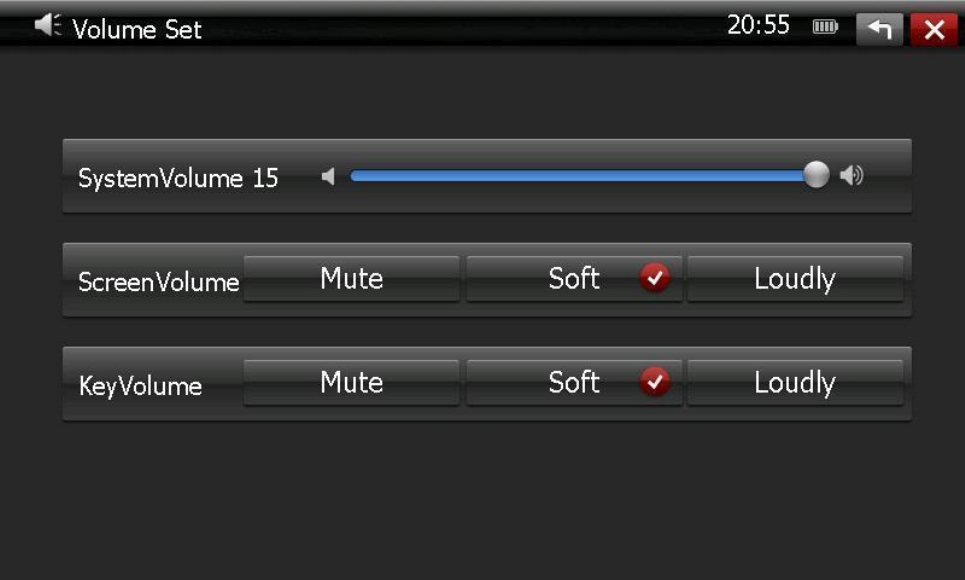Set ScreenVolume to Loudly
Screen dimensions: 965x580
(794, 279)
